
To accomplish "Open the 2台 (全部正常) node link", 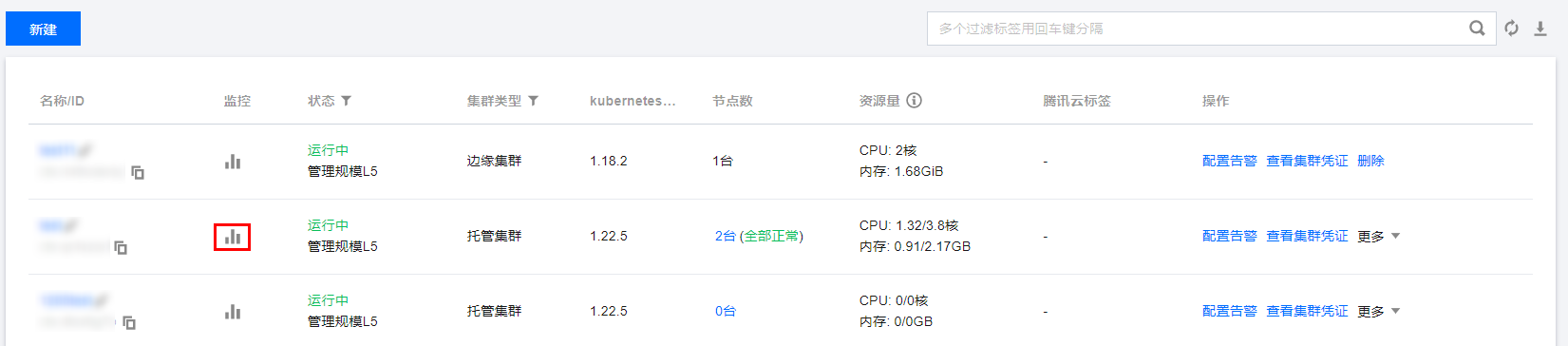I will pos(759,237).
